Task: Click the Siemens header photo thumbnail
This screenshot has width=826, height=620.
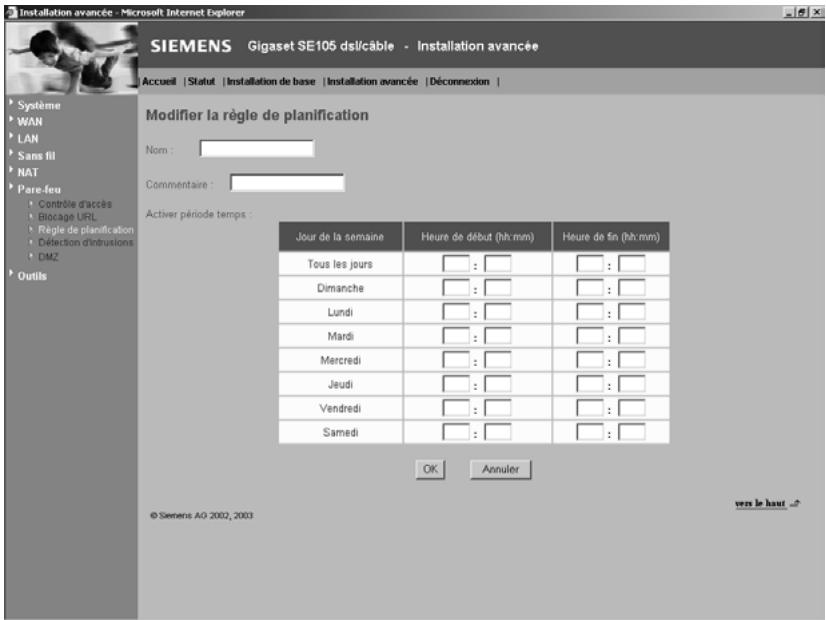Action: tap(71, 58)
